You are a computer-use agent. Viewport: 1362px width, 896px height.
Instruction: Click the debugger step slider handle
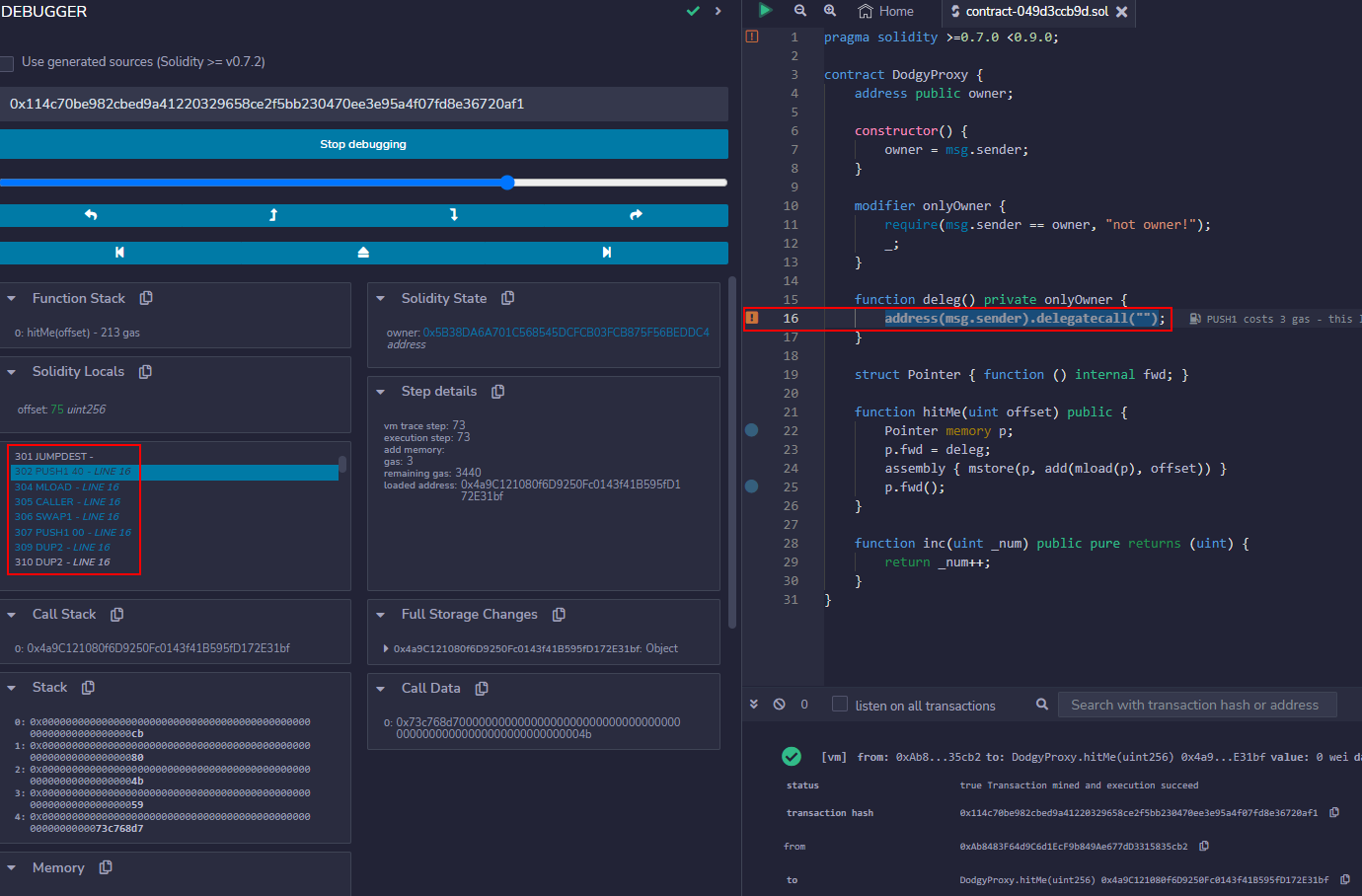507,183
